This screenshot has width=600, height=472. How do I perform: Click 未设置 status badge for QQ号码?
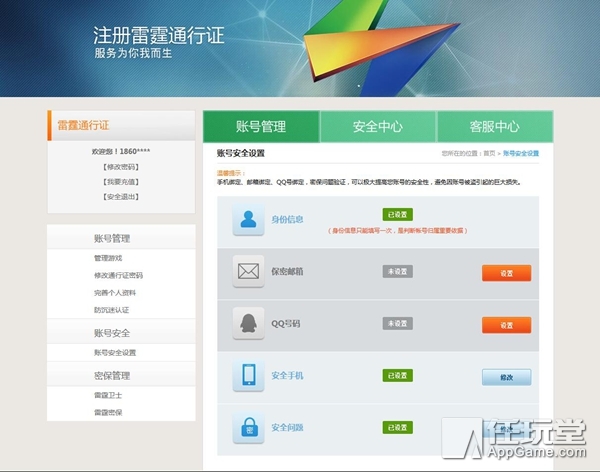(398, 323)
